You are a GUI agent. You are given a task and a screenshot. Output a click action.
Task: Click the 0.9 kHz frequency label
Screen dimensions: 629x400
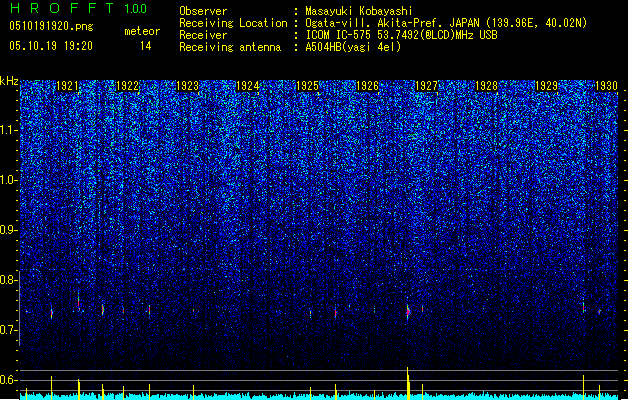point(9,230)
